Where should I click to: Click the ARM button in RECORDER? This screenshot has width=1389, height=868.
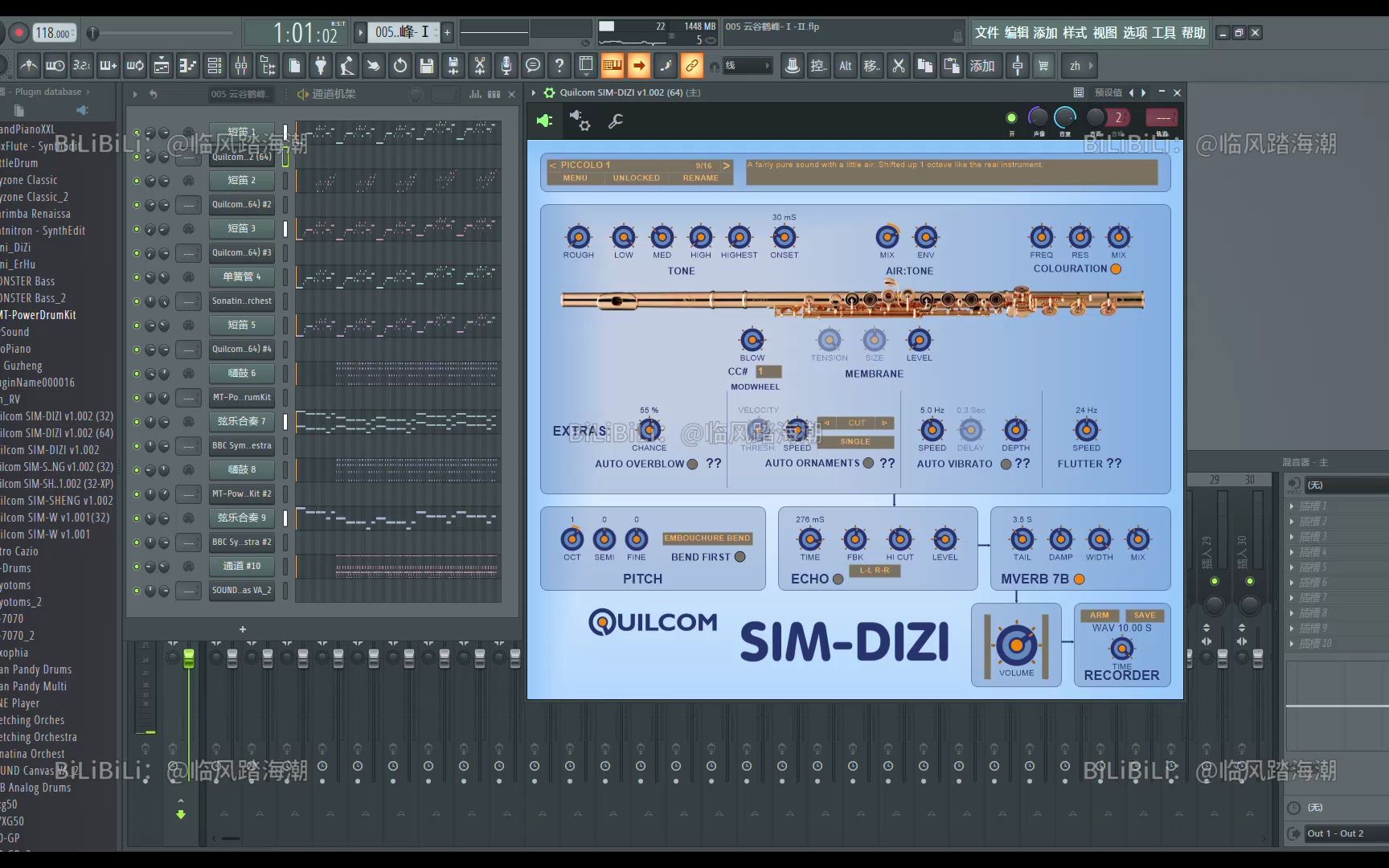pyautogui.click(x=1099, y=615)
